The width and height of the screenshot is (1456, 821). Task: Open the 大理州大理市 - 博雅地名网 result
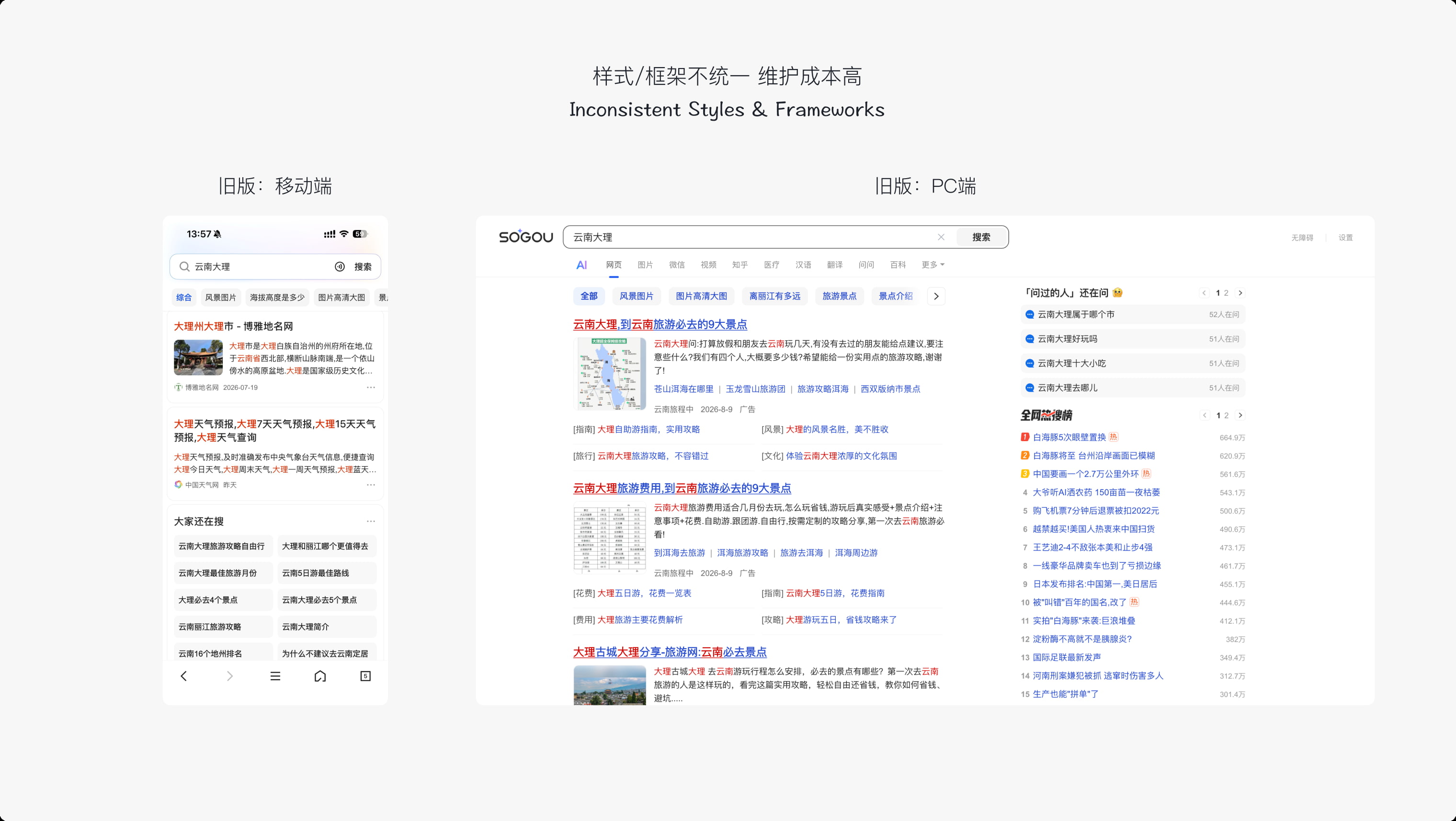tap(233, 326)
